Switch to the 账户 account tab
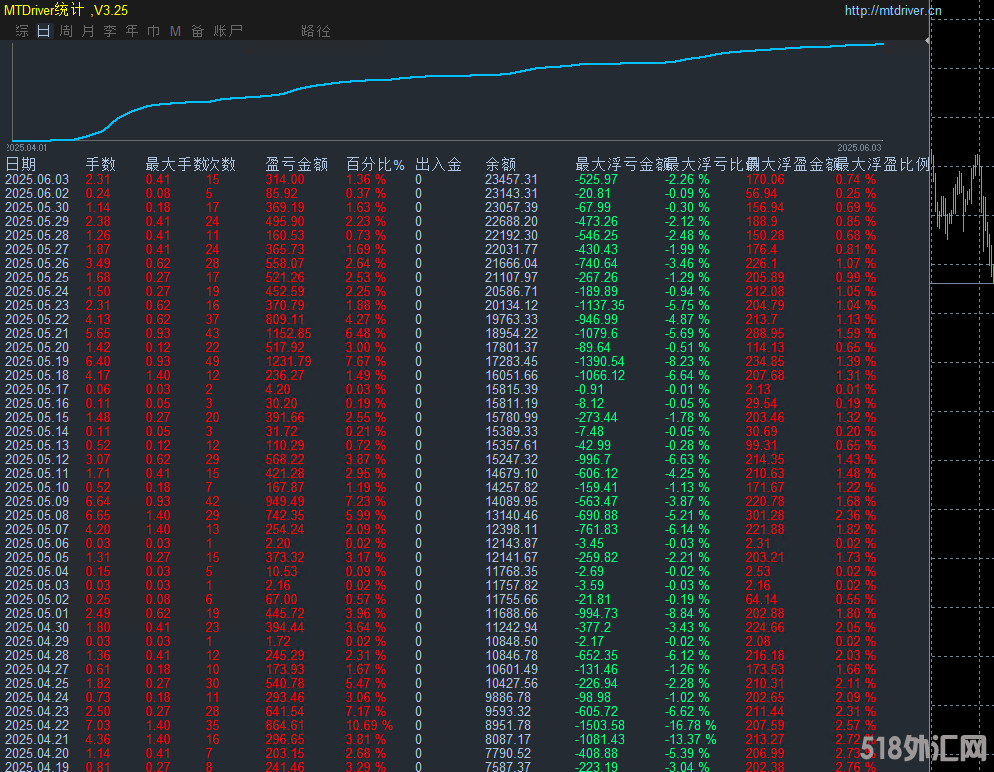 (x=228, y=31)
